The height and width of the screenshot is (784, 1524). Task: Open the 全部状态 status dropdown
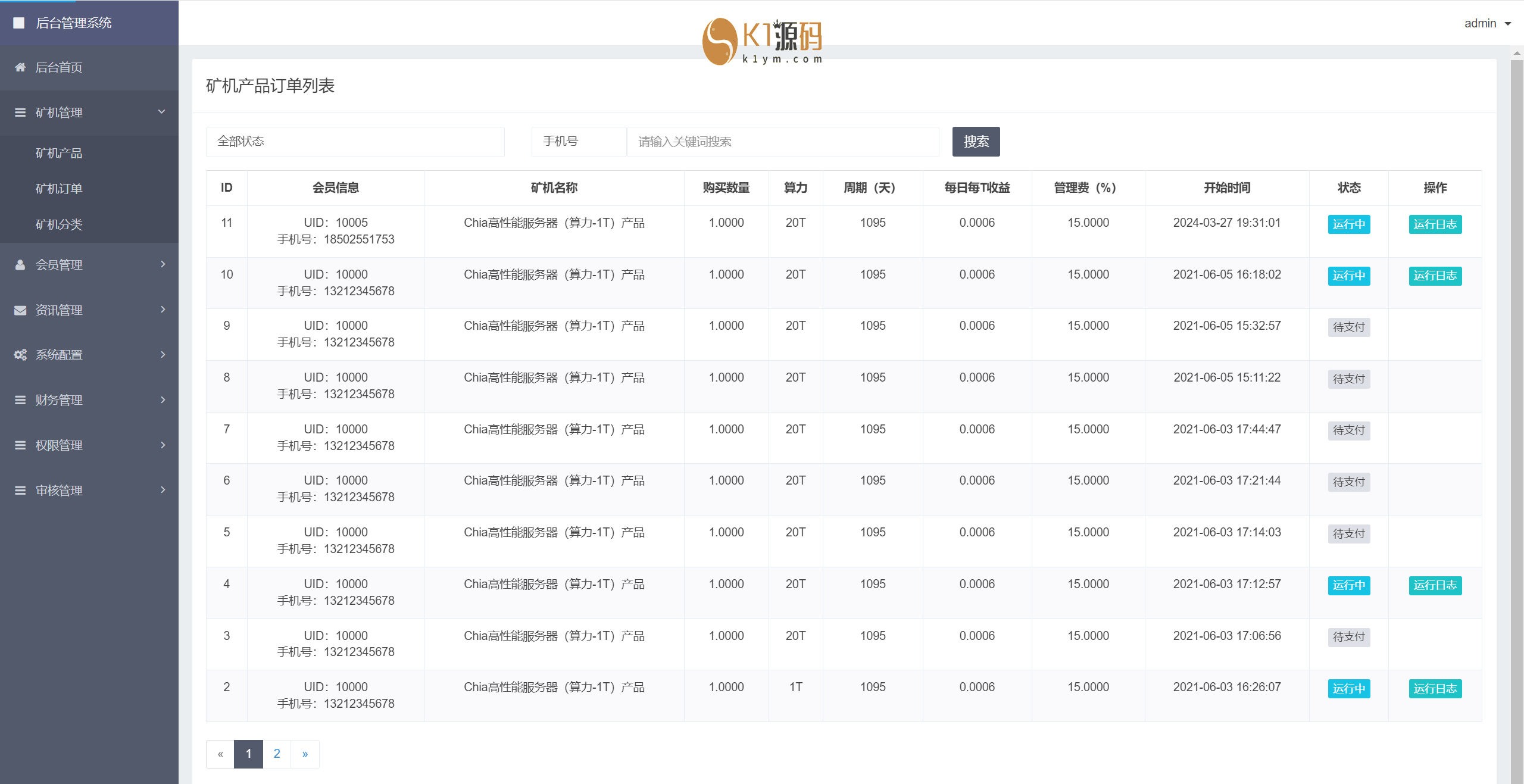pos(355,142)
